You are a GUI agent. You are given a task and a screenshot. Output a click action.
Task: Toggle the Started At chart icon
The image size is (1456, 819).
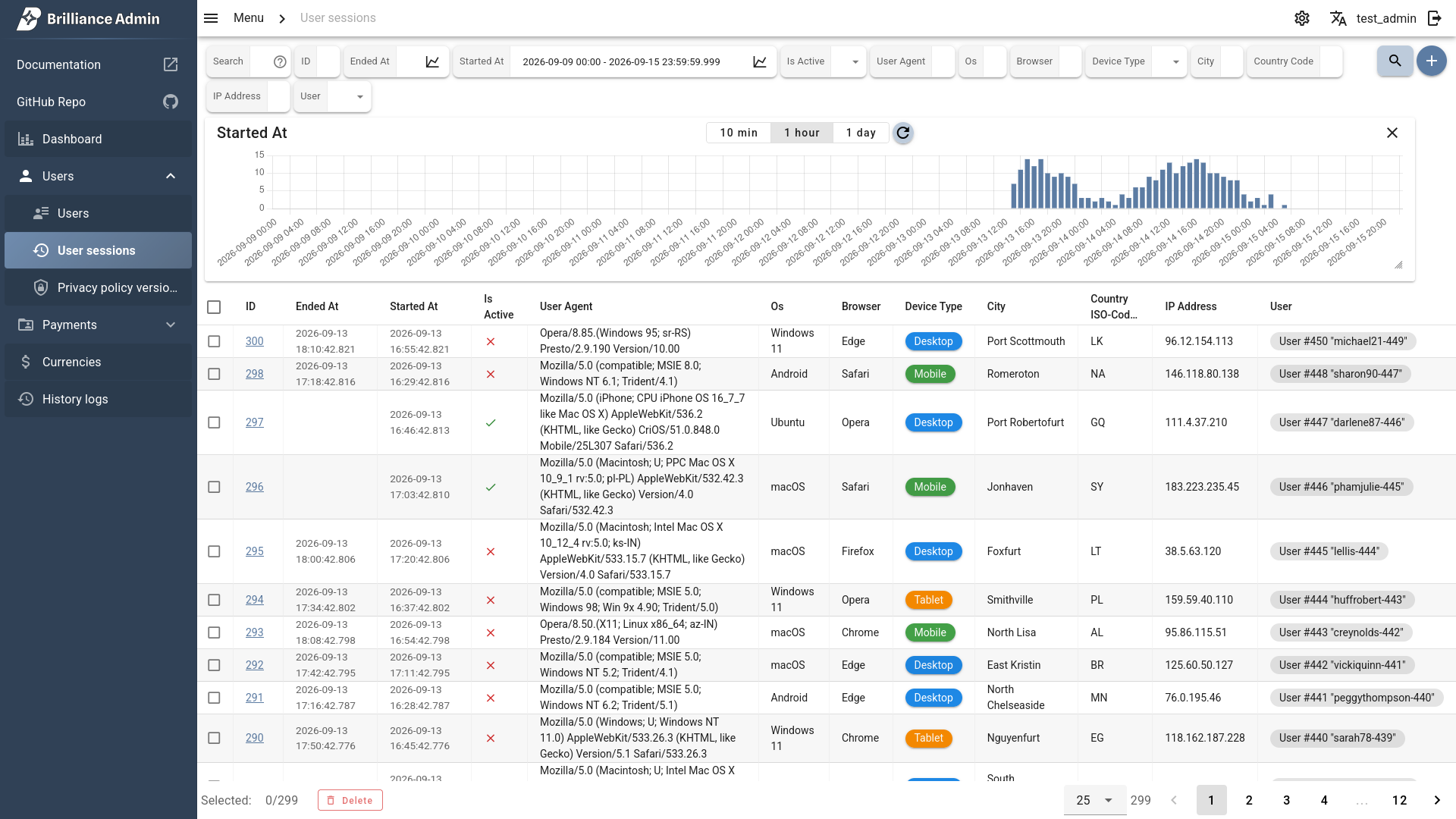pos(760,61)
